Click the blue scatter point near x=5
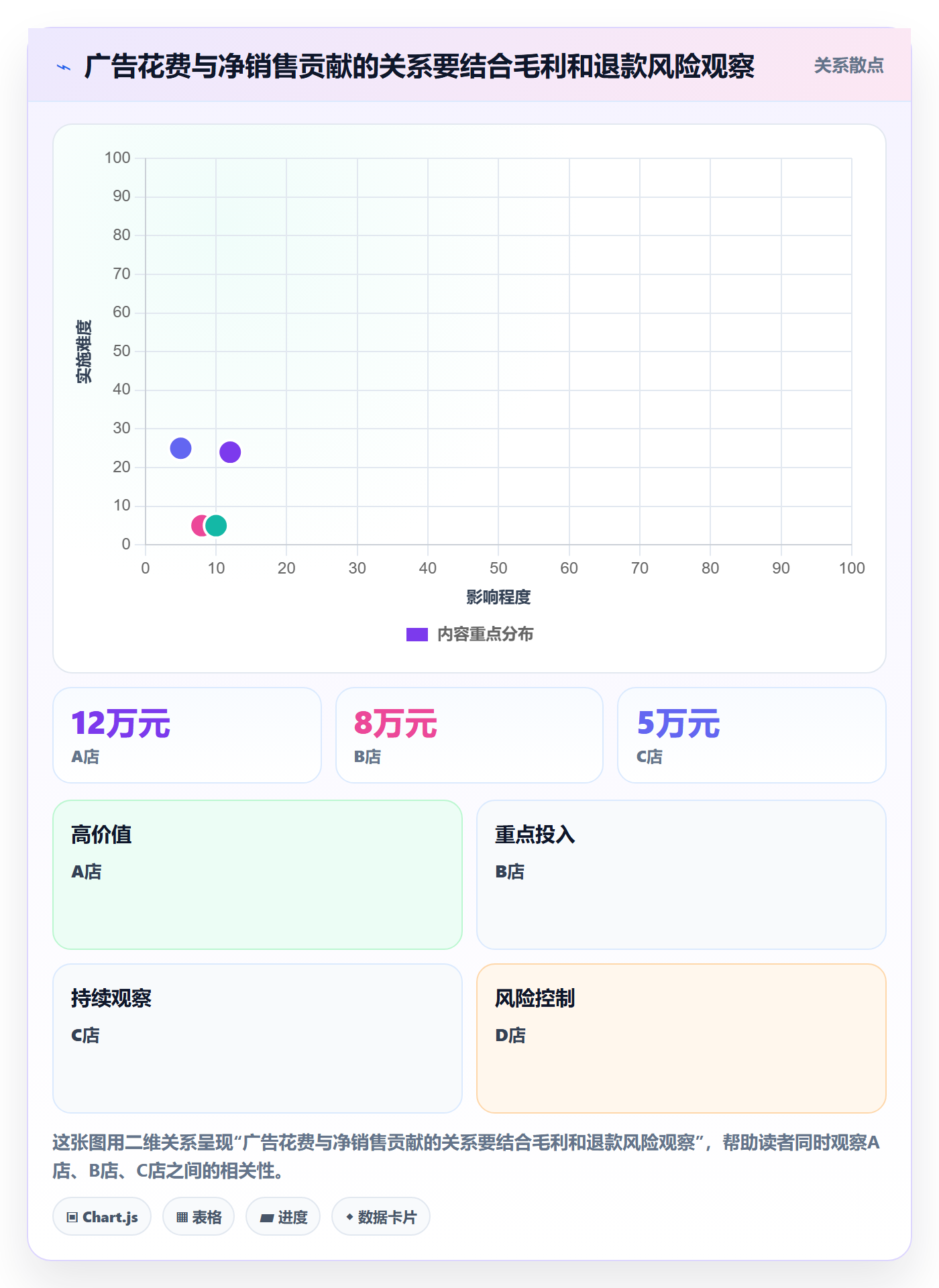The width and height of the screenshot is (939, 1288). click(x=180, y=448)
